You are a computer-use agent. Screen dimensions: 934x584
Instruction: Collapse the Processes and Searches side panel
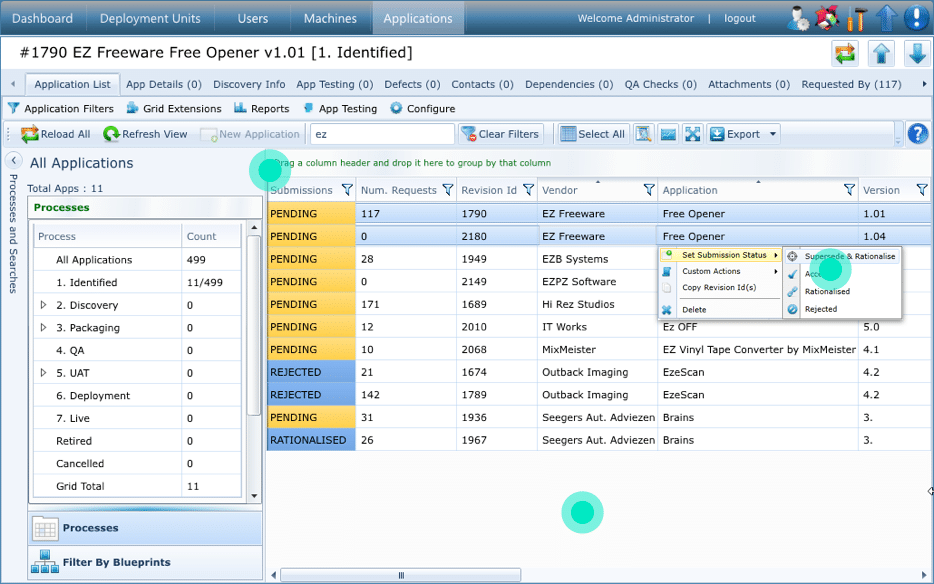tap(13, 160)
